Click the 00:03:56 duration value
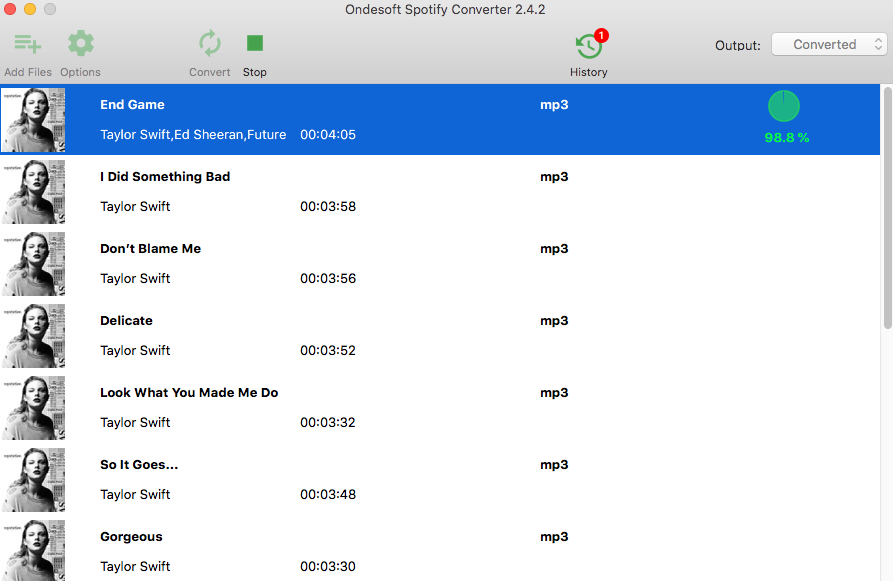Image resolution: width=893 pixels, height=581 pixels. click(x=328, y=279)
